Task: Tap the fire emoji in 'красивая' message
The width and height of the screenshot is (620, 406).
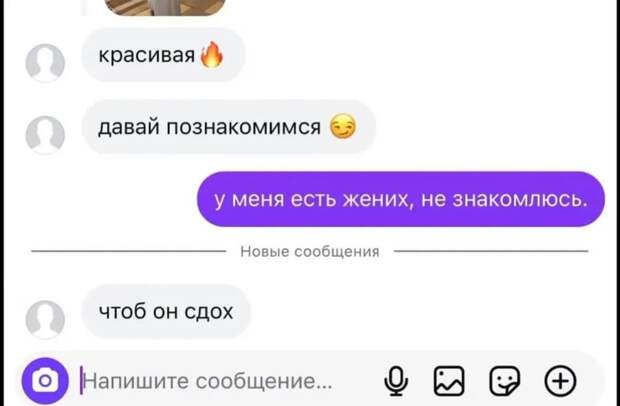Action: tap(212, 55)
